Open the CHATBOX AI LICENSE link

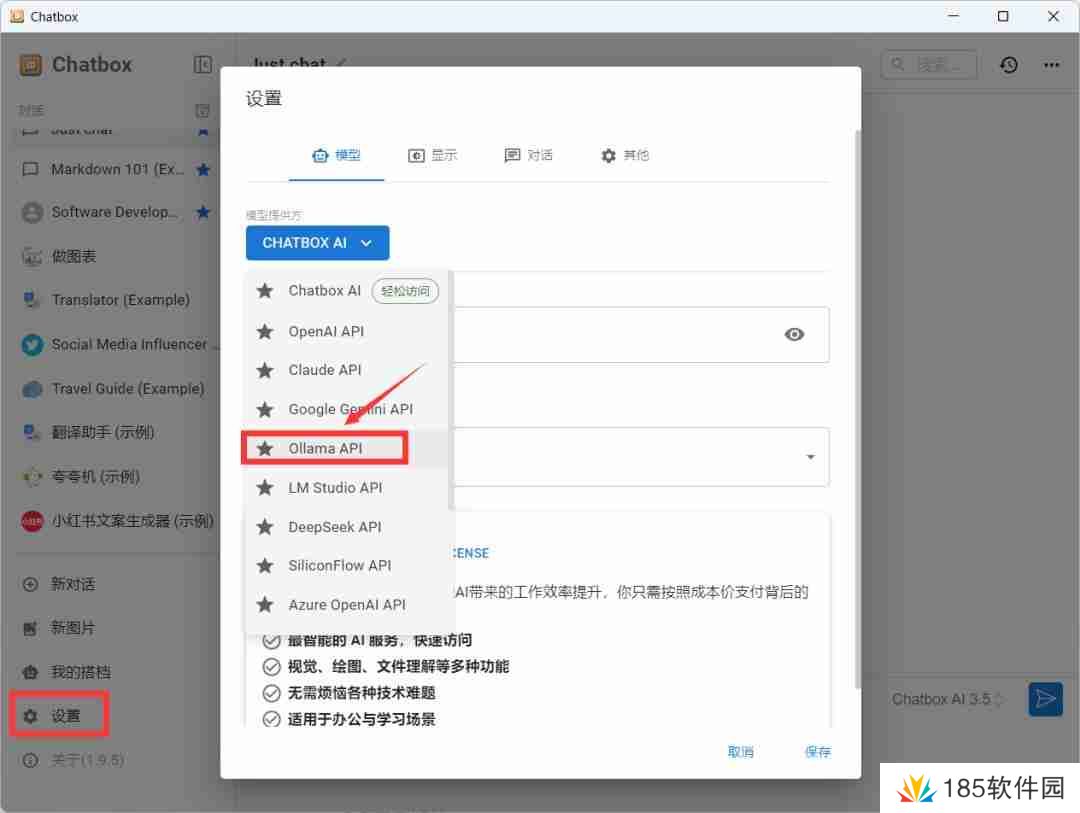[x=466, y=552]
